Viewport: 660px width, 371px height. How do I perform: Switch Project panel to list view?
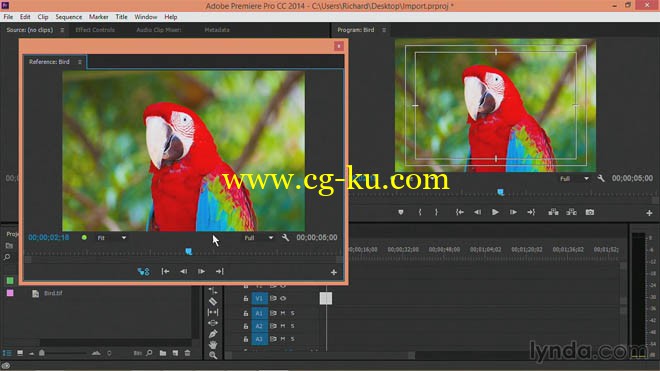pyautogui.click(x=7, y=353)
